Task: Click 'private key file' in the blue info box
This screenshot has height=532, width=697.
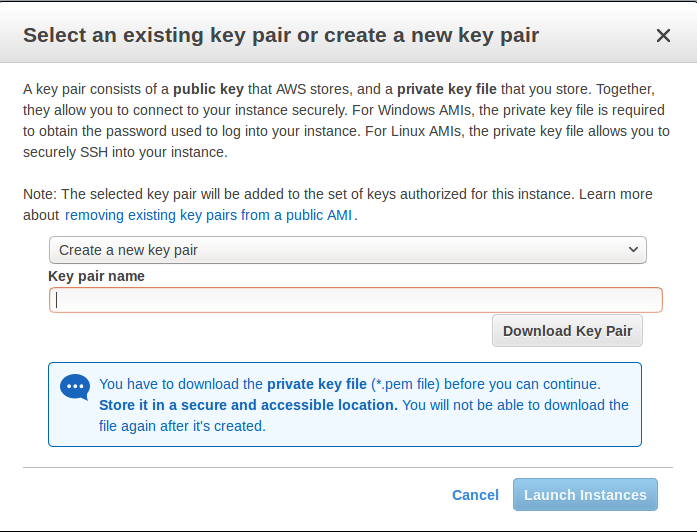Action: [x=317, y=384]
